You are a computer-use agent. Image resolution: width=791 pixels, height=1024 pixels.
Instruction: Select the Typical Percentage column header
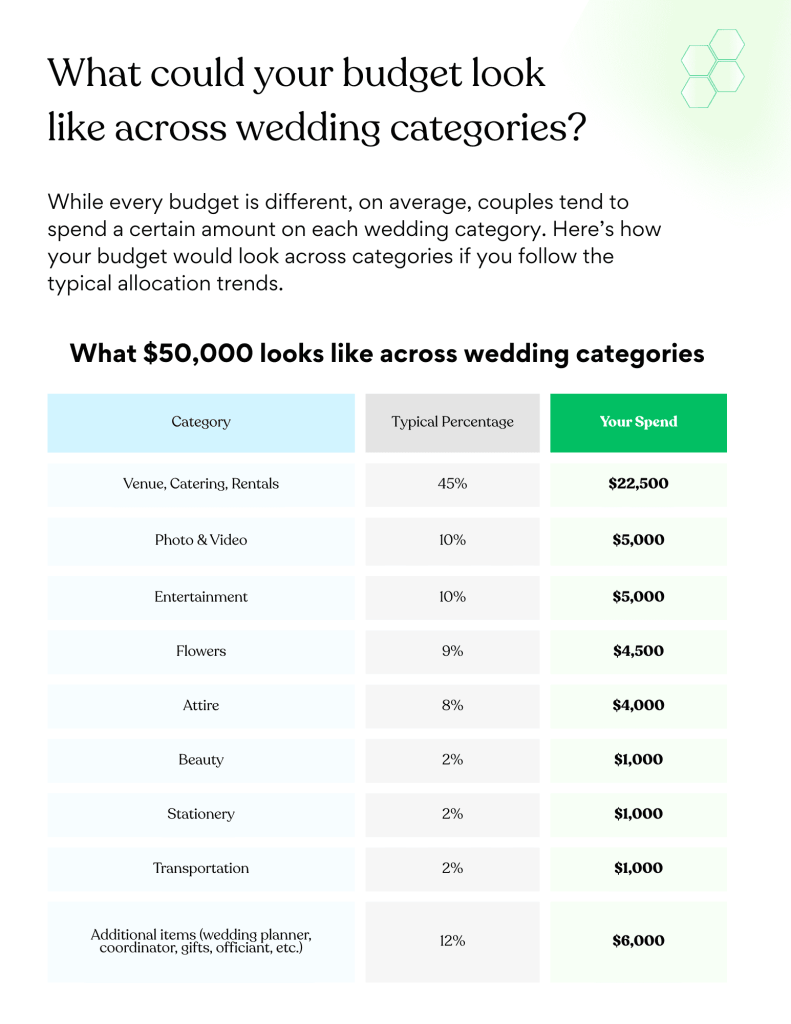(452, 422)
